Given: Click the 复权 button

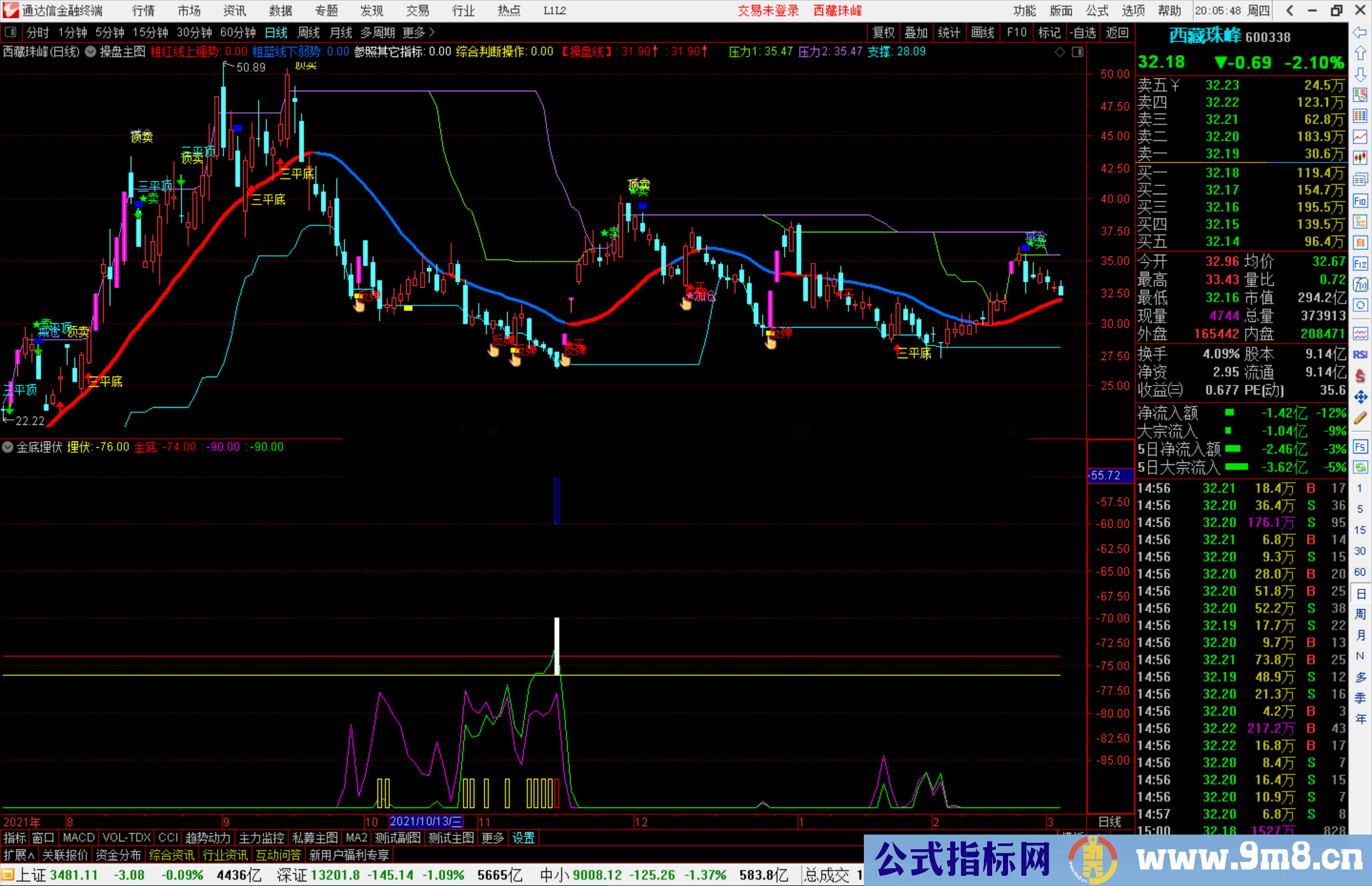Looking at the screenshot, I should pos(884,32).
